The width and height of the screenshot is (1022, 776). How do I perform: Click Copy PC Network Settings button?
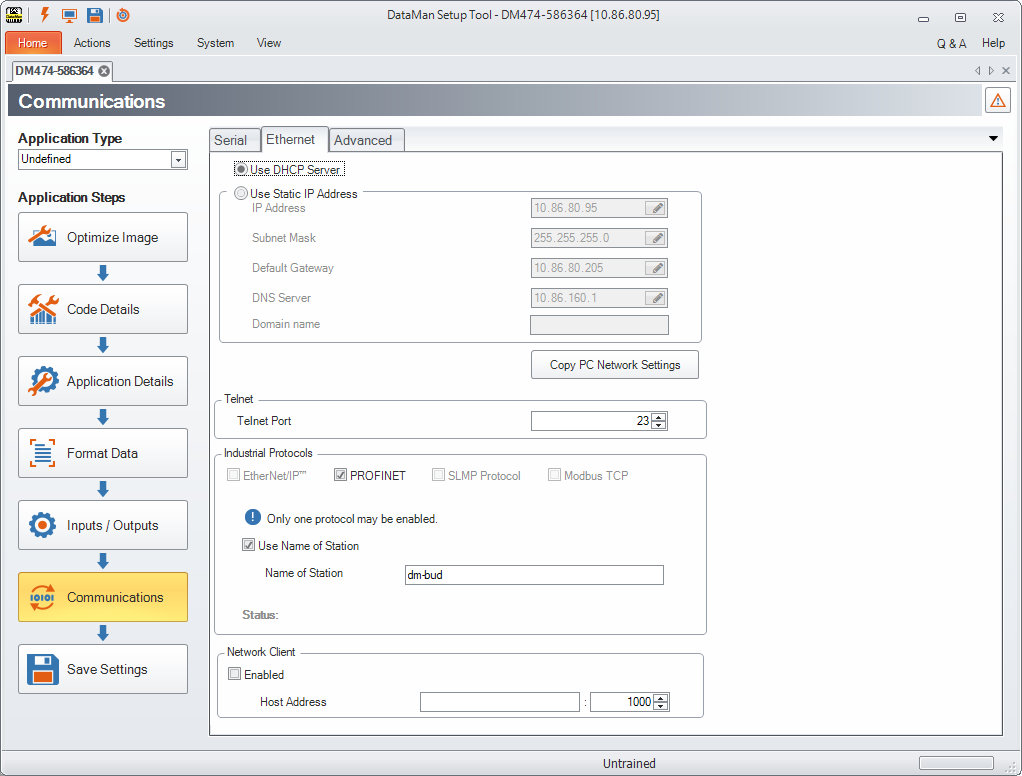(614, 365)
